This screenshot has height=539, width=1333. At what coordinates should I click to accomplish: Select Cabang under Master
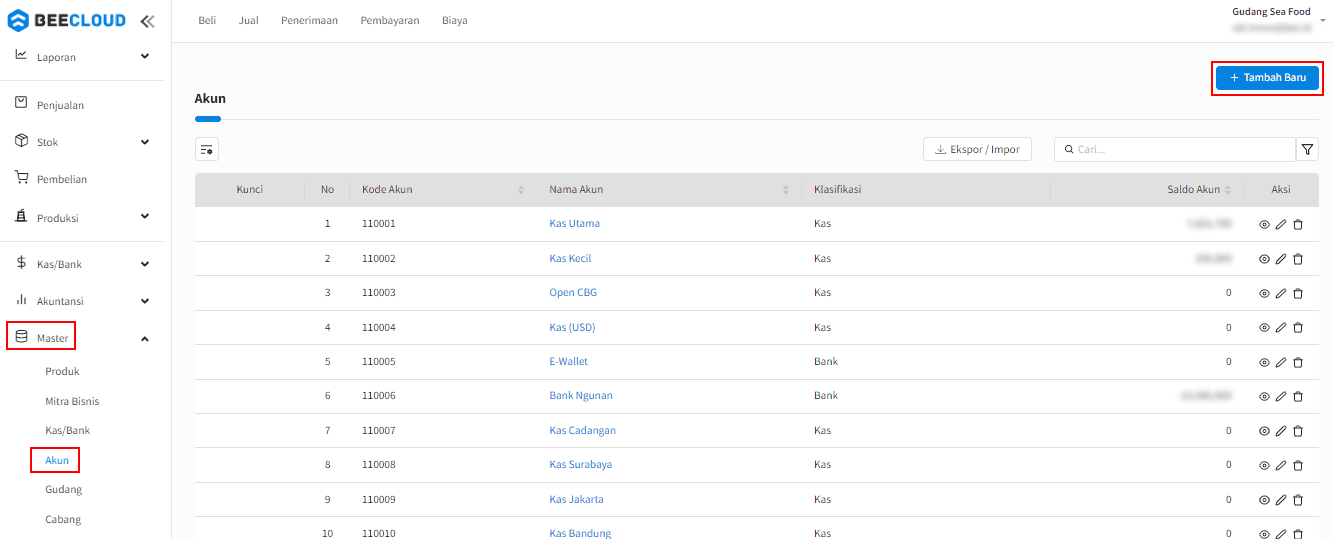pyautogui.click(x=63, y=519)
